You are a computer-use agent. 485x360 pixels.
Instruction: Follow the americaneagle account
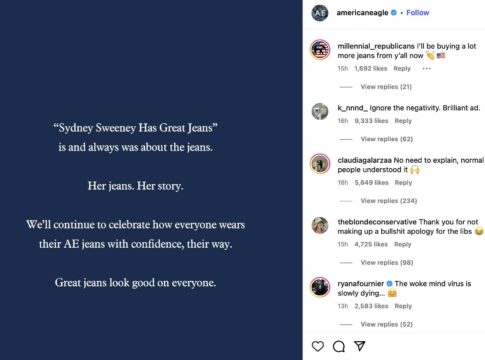click(x=417, y=13)
